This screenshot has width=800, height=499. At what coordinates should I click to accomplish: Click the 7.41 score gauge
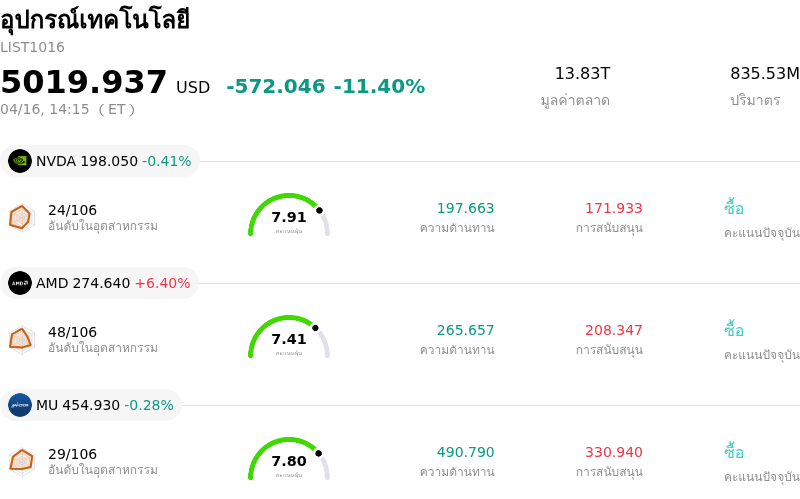(289, 338)
